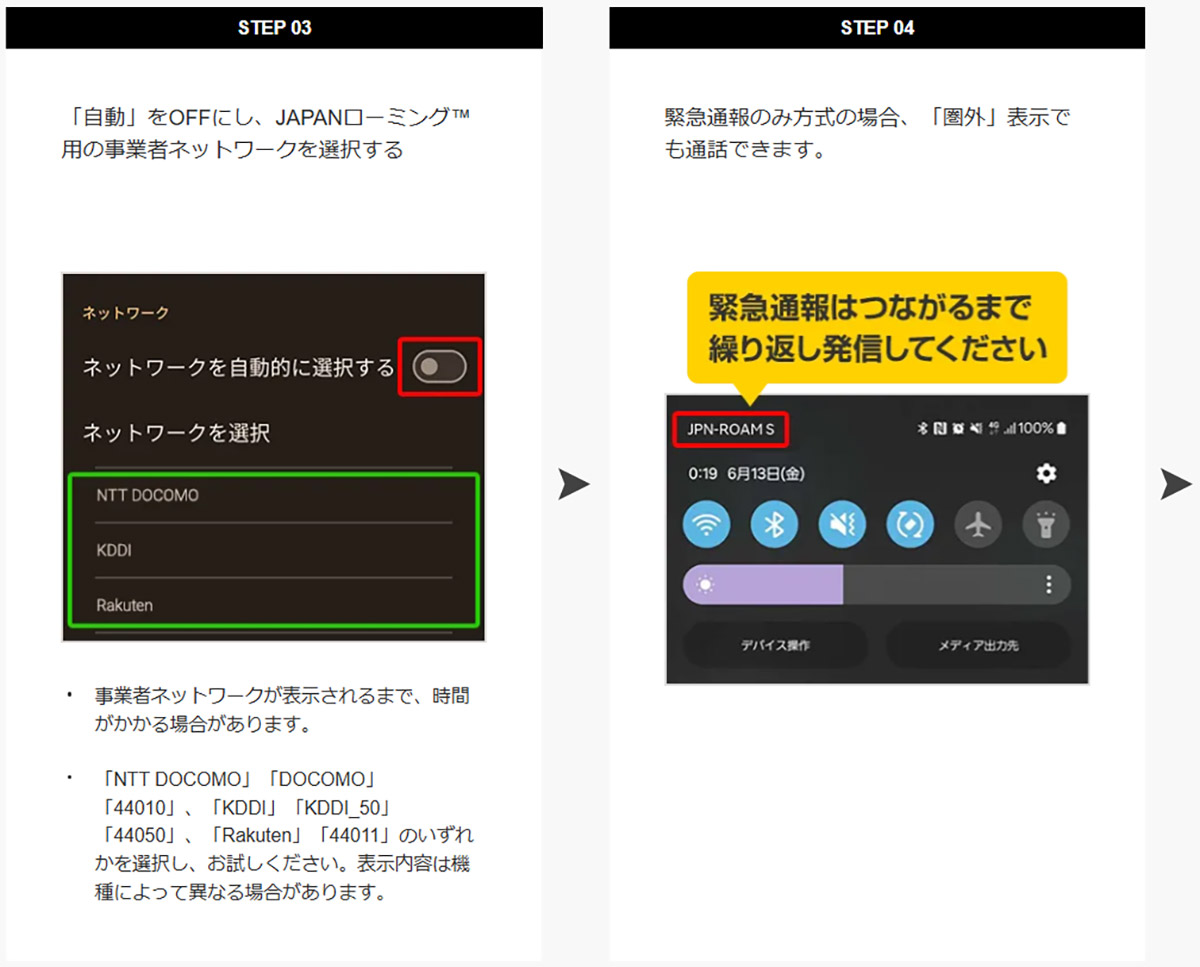
Task: Click the yellow 緊急通報はつながるまで callout
Action: click(877, 326)
